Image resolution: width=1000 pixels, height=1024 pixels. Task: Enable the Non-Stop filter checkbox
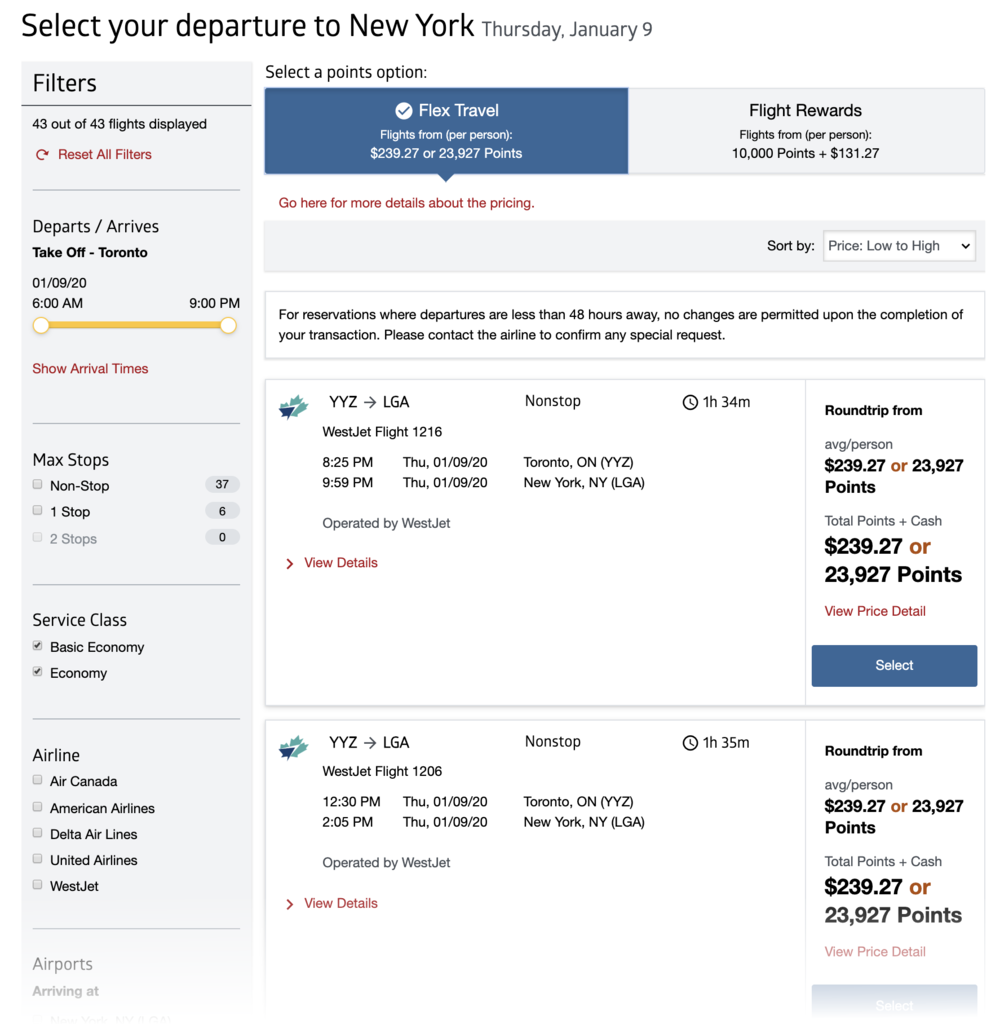tap(38, 485)
